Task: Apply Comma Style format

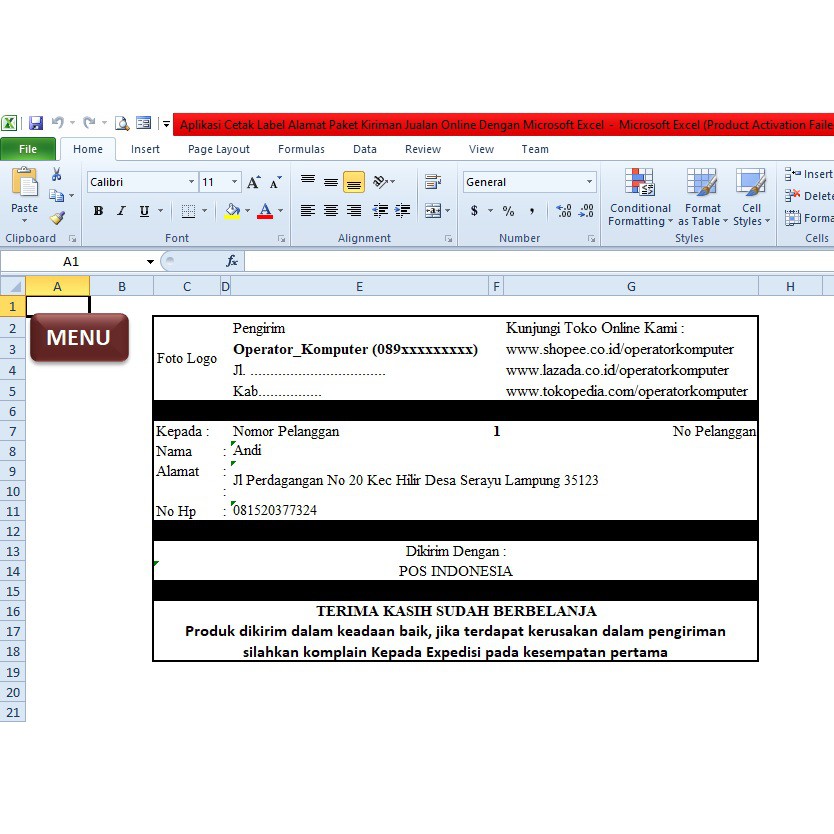Action: (x=531, y=211)
